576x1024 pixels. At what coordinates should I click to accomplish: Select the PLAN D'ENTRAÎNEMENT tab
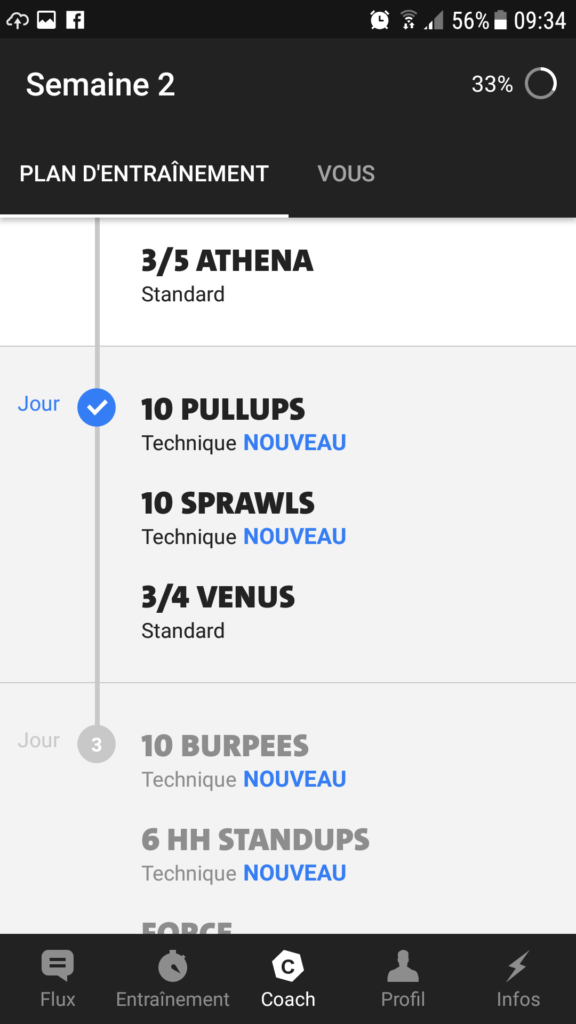[144, 174]
